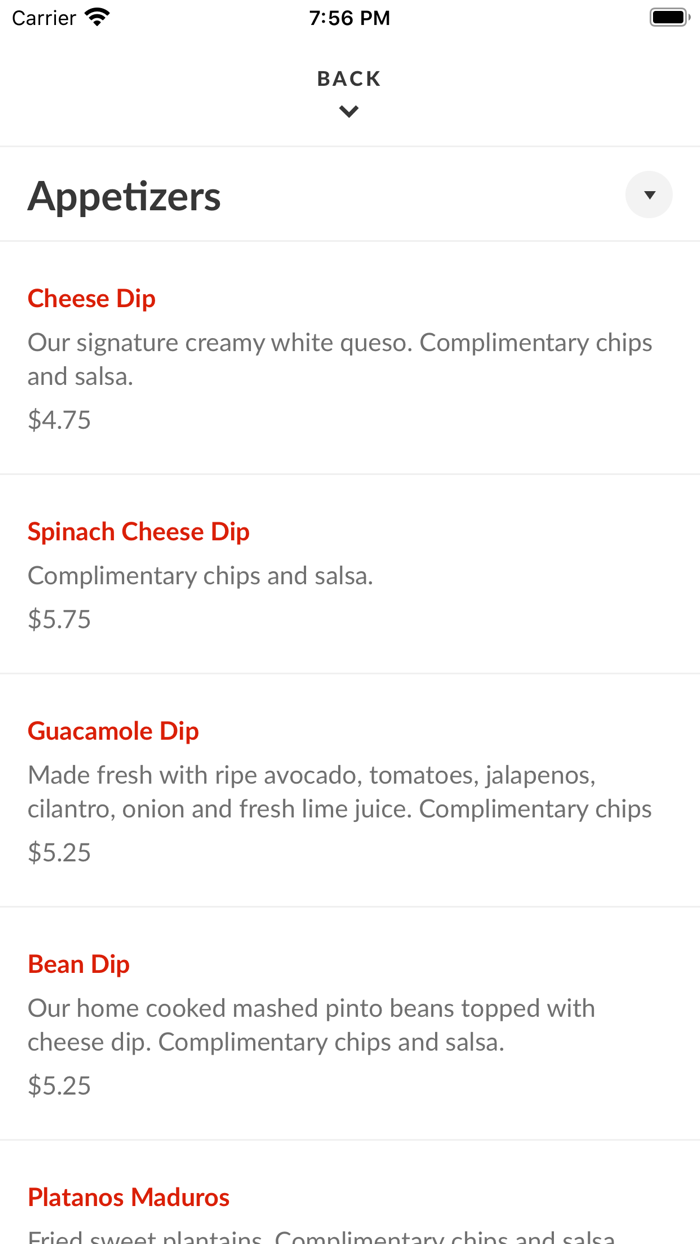Tap the $5.75 price for Spinach Cheese Dip
700x1244 pixels.
pyautogui.click(x=59, y=619)
